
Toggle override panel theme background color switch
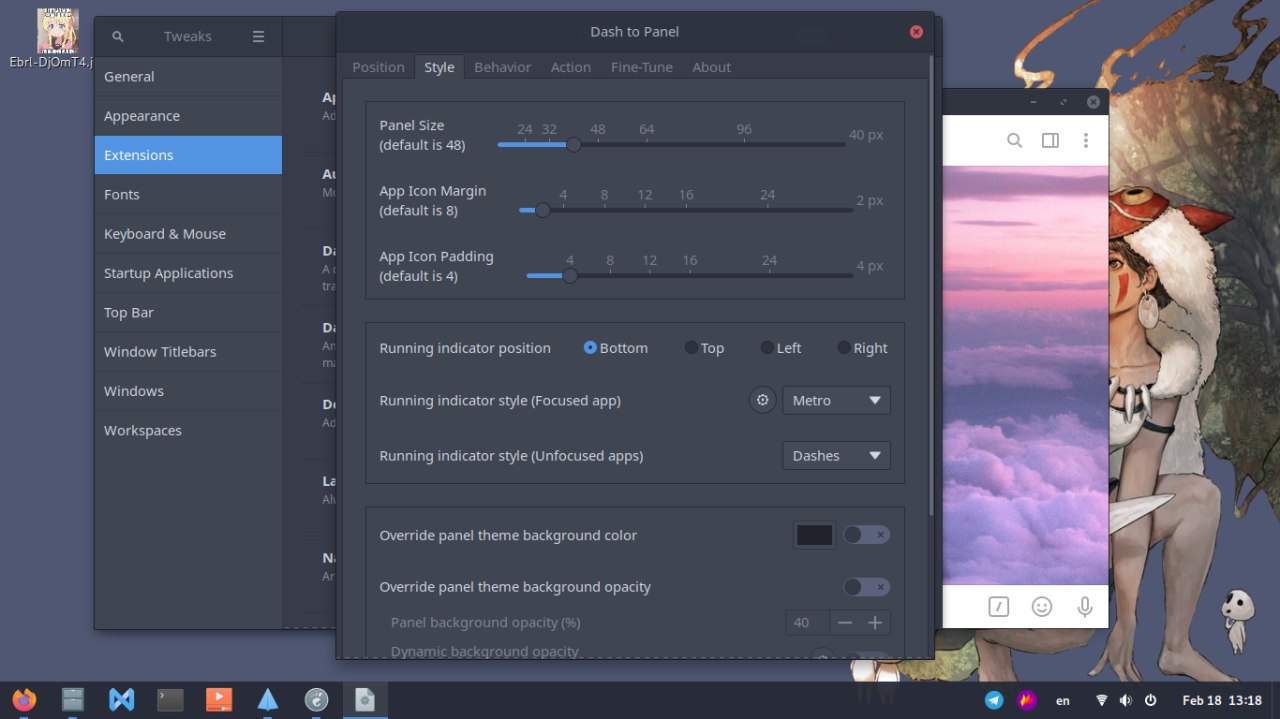[x=866, y=535]
